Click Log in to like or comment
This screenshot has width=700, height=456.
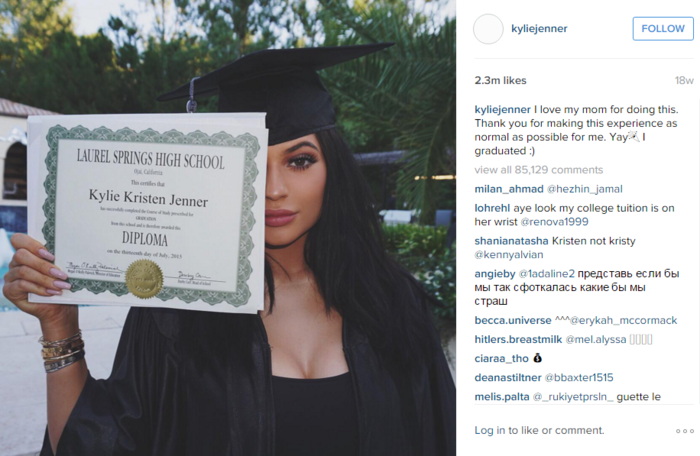[539, 430]
